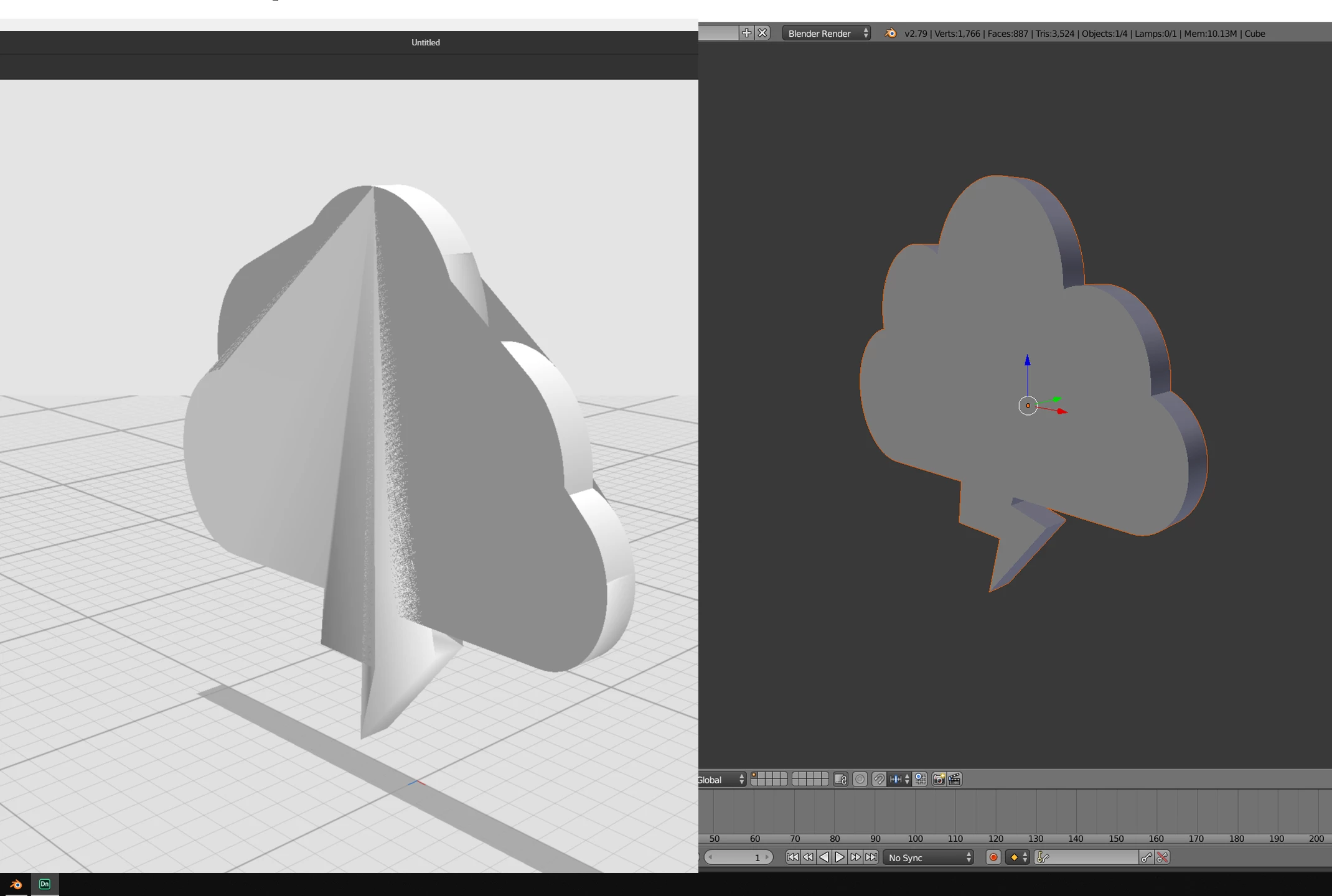1332x896 pixels.
Task: Click the add new scene plus icon
Action: pos(747,33)
